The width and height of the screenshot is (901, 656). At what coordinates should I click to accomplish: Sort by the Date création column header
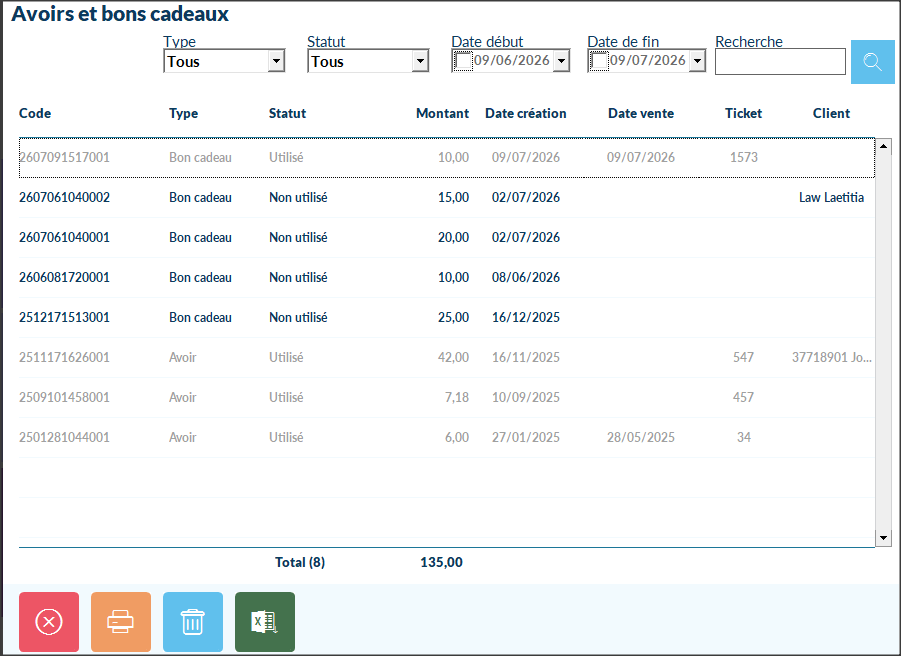(526, 113)
